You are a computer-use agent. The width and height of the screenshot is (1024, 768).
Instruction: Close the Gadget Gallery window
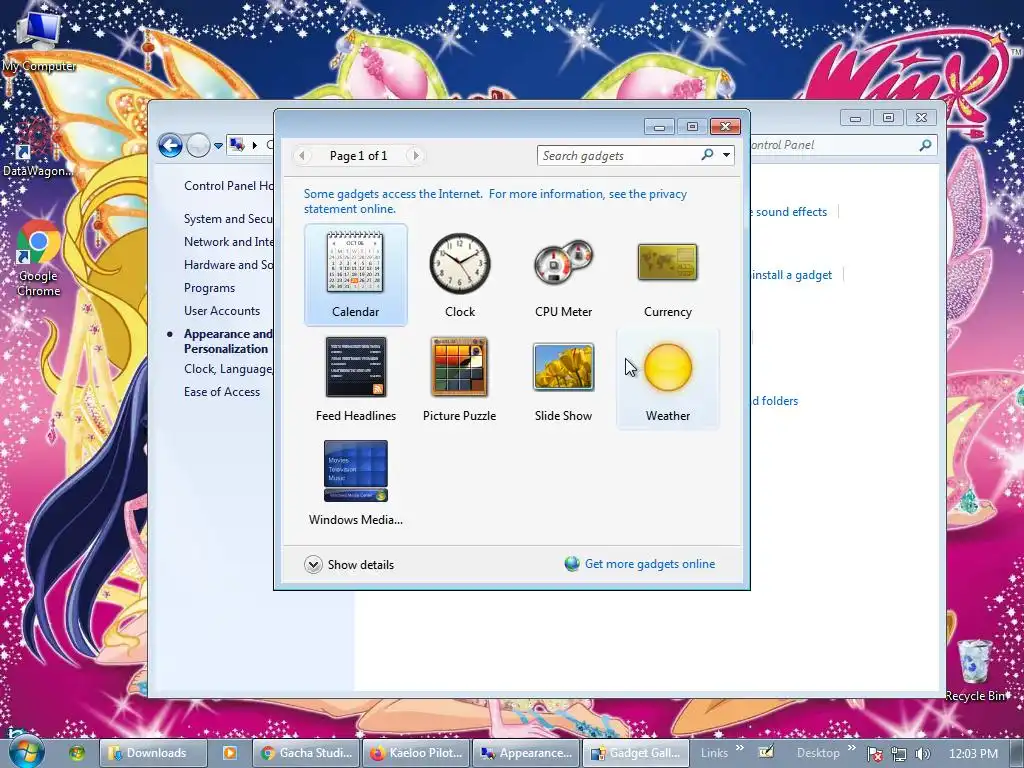point(725,127)
